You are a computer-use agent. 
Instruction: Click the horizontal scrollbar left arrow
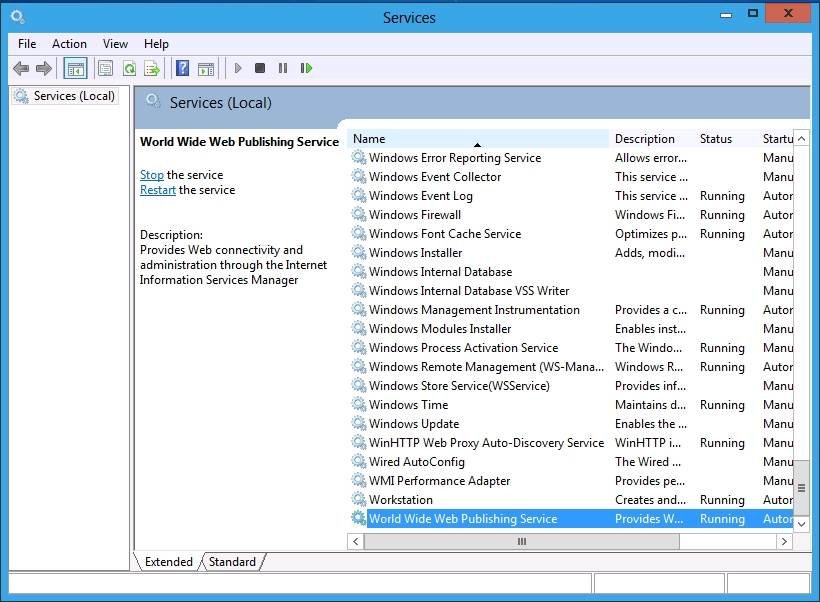click(x=356, y=541)
